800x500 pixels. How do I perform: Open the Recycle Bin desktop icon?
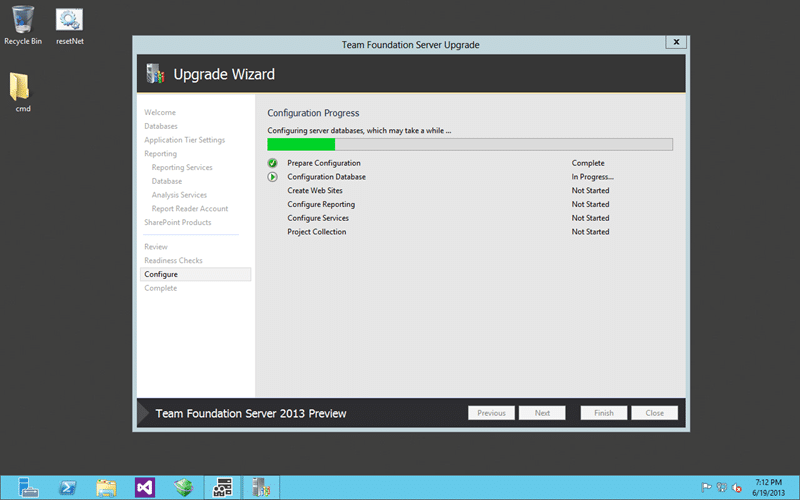point(22,25)
